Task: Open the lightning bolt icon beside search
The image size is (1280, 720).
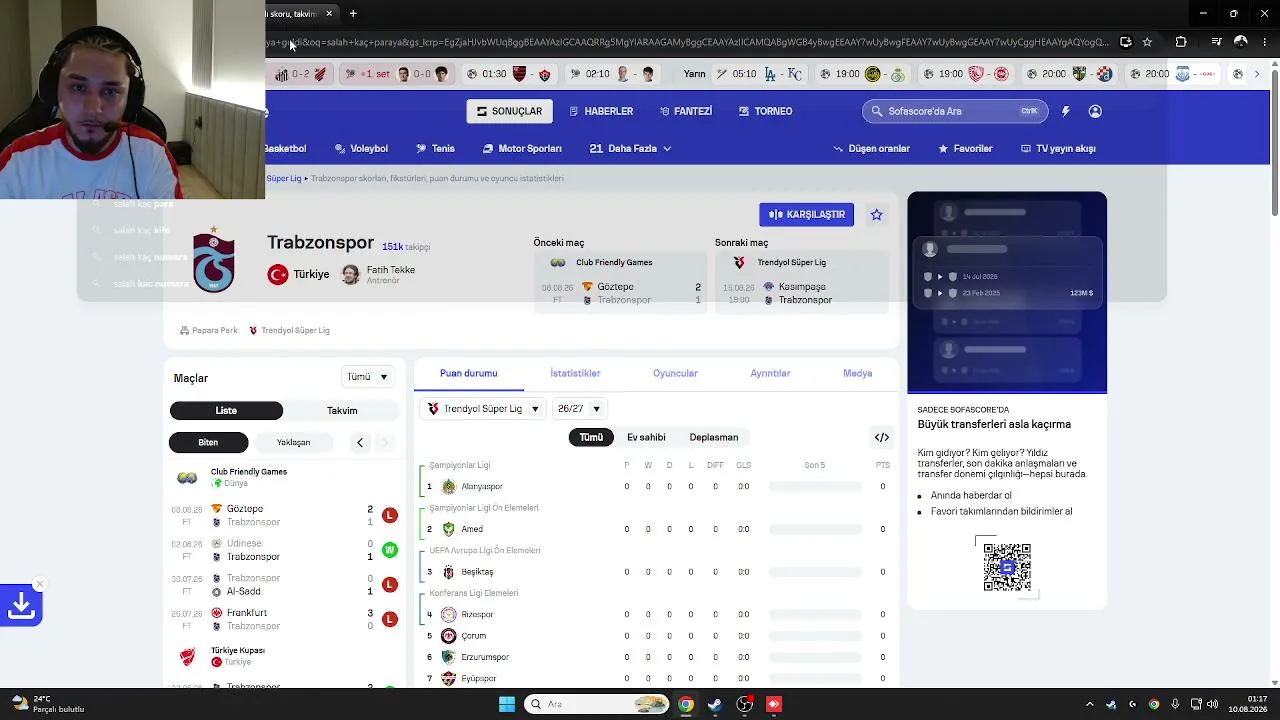Action: 1065,111
